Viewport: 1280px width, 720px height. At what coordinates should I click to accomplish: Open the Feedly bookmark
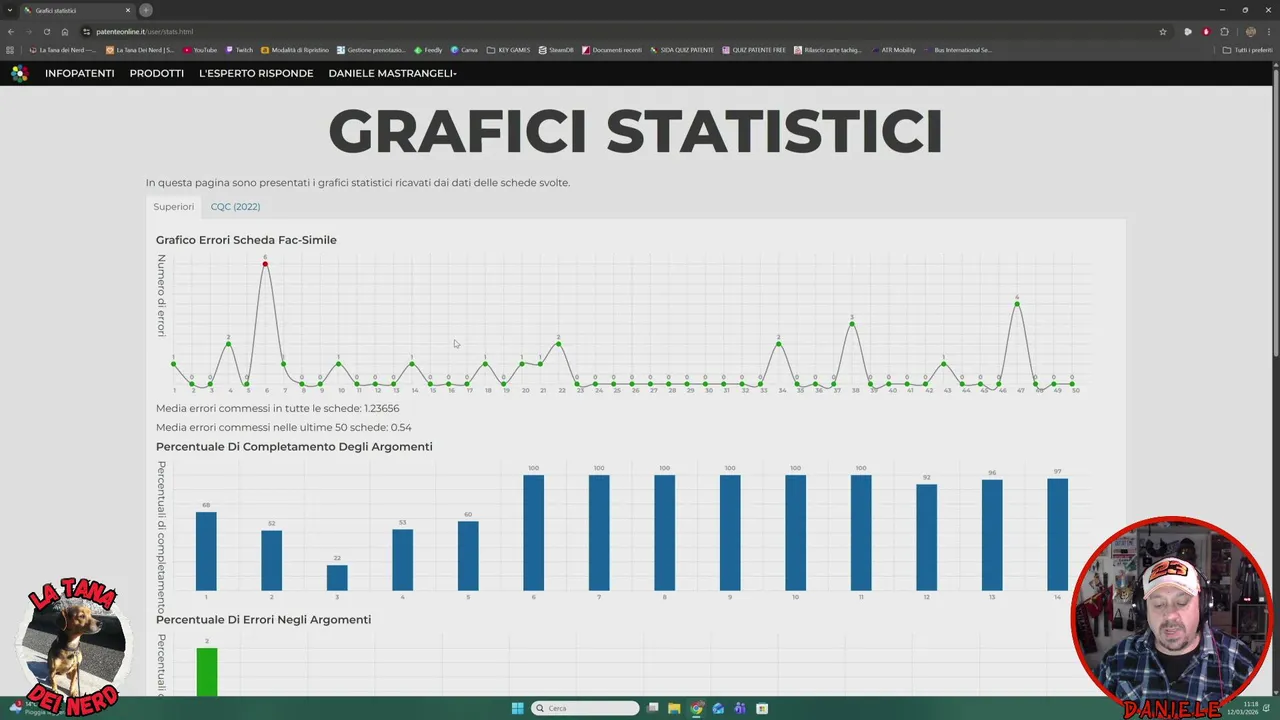pyautogui.click(x=429, y=50)
